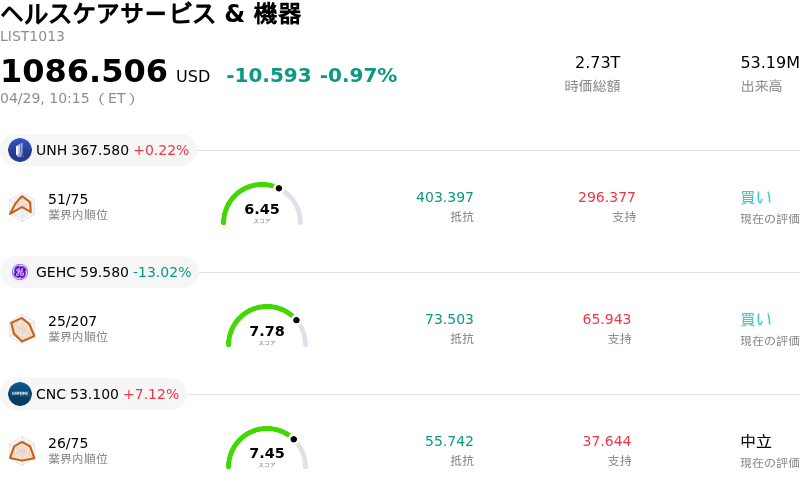Click the ヘルスケアサービス & 機器 sector title
Viewport: 800px width, 488px height.
(x=151, y=14)
